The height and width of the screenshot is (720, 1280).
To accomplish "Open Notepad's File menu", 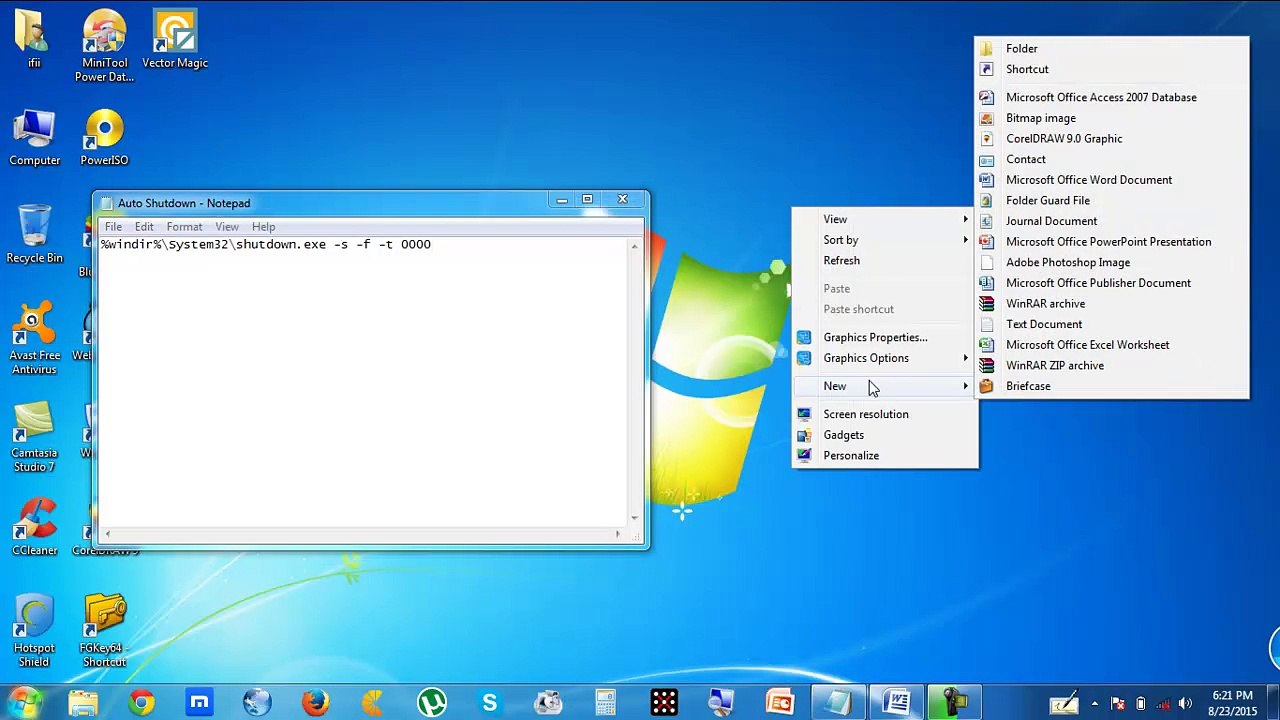I will (113, 227).
